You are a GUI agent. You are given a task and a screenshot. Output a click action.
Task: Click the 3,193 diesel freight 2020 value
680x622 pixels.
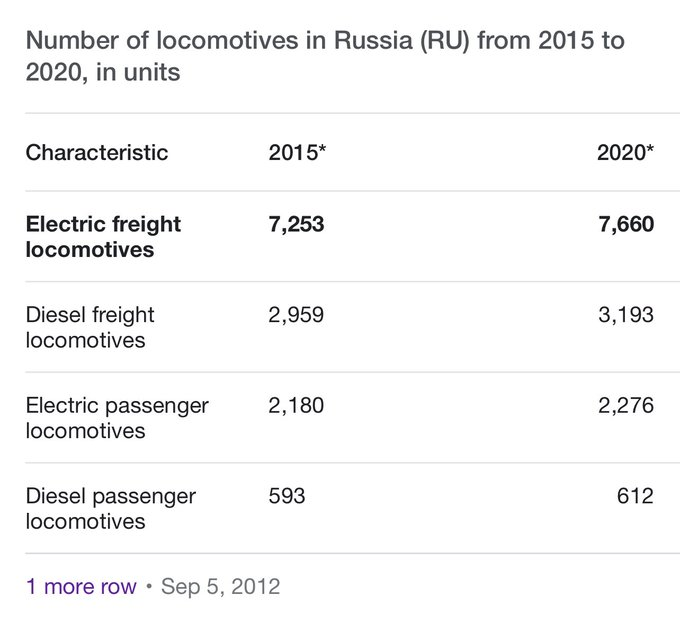(626, 315)
